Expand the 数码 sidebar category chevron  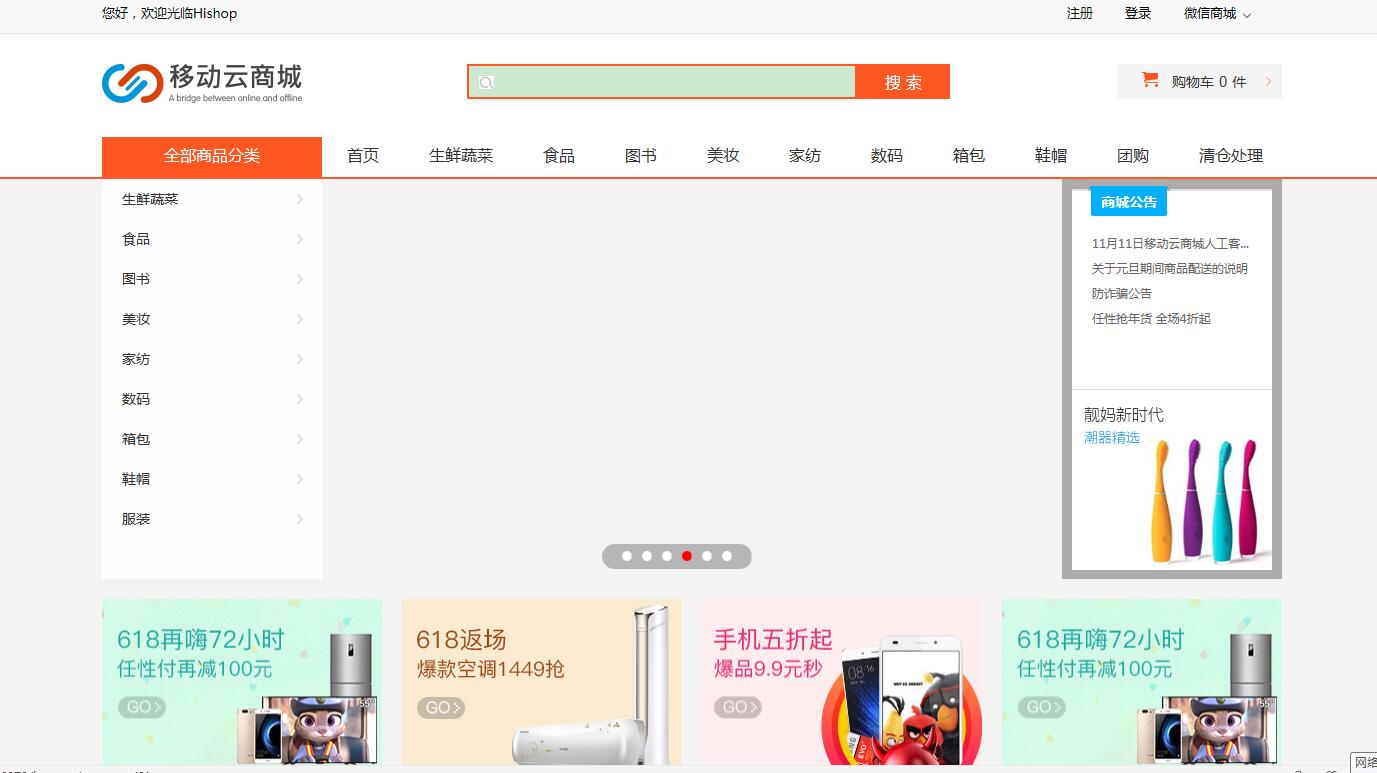300,399
